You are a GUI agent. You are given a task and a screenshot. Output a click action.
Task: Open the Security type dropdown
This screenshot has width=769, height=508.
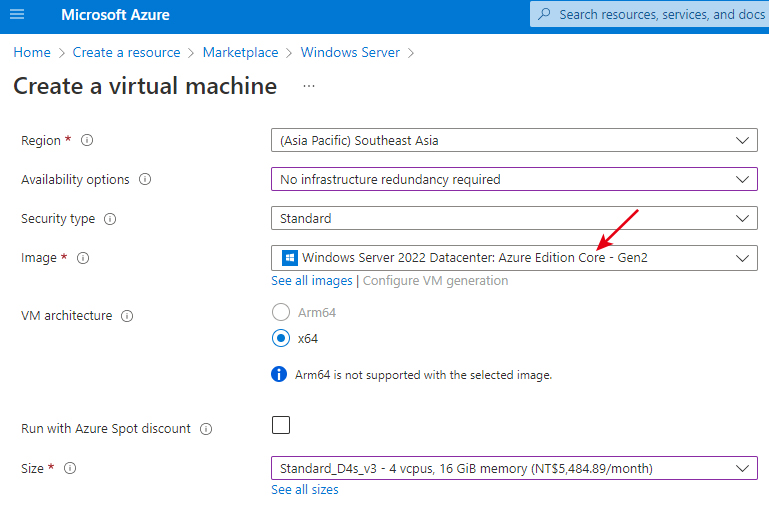click(x=514, y=218)
